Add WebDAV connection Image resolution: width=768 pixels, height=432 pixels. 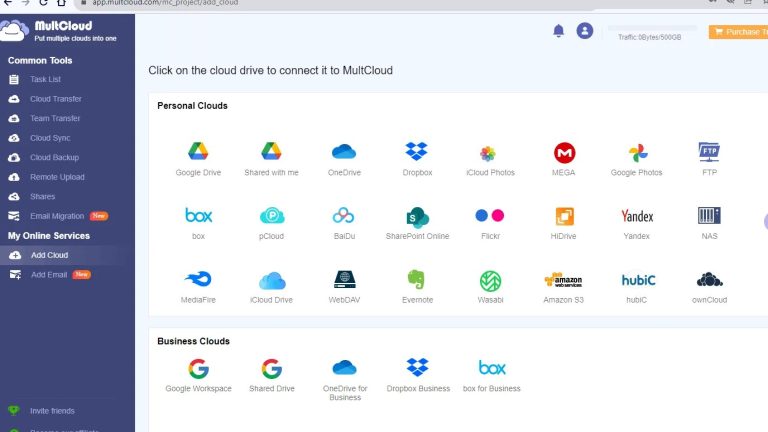344,287
